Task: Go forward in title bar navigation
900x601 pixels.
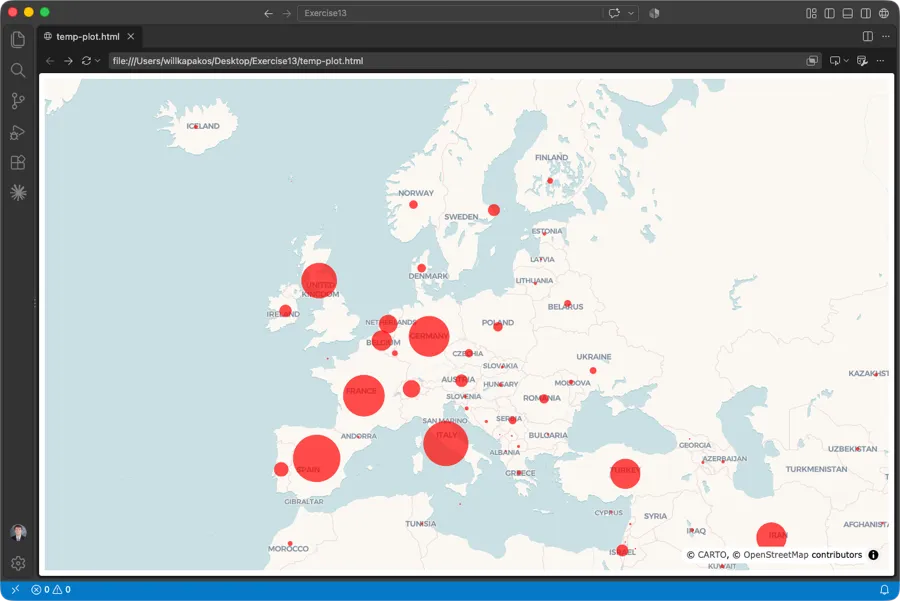Action: coord(286,13)
